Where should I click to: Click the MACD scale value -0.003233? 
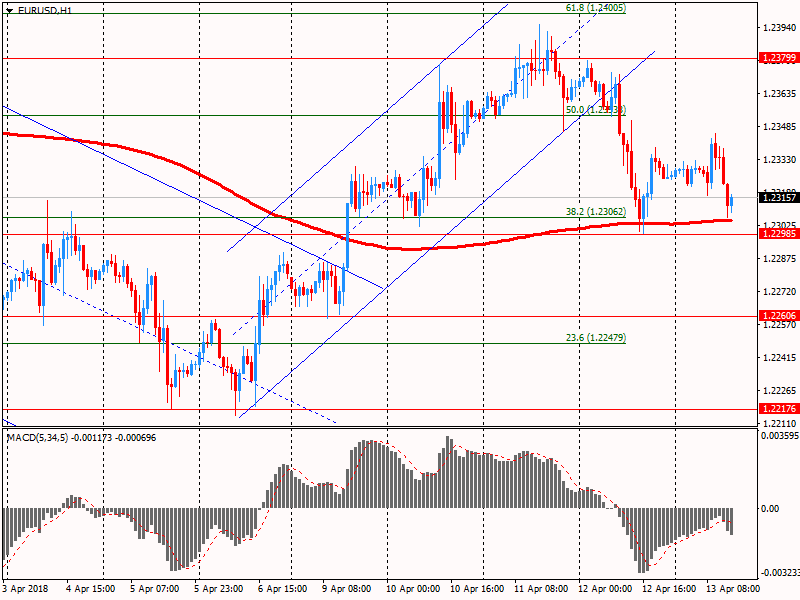point(780,573)
